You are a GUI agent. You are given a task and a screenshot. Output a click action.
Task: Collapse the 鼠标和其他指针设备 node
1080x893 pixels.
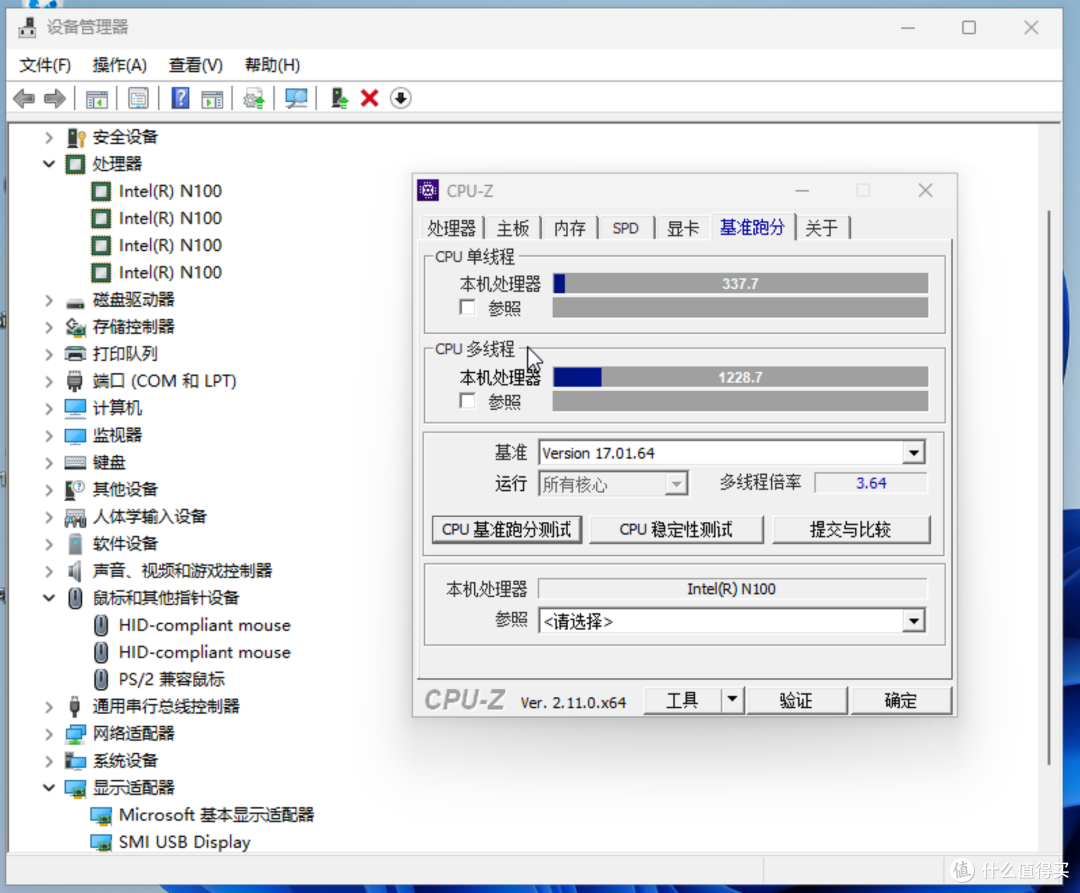[x=49, y=598]
